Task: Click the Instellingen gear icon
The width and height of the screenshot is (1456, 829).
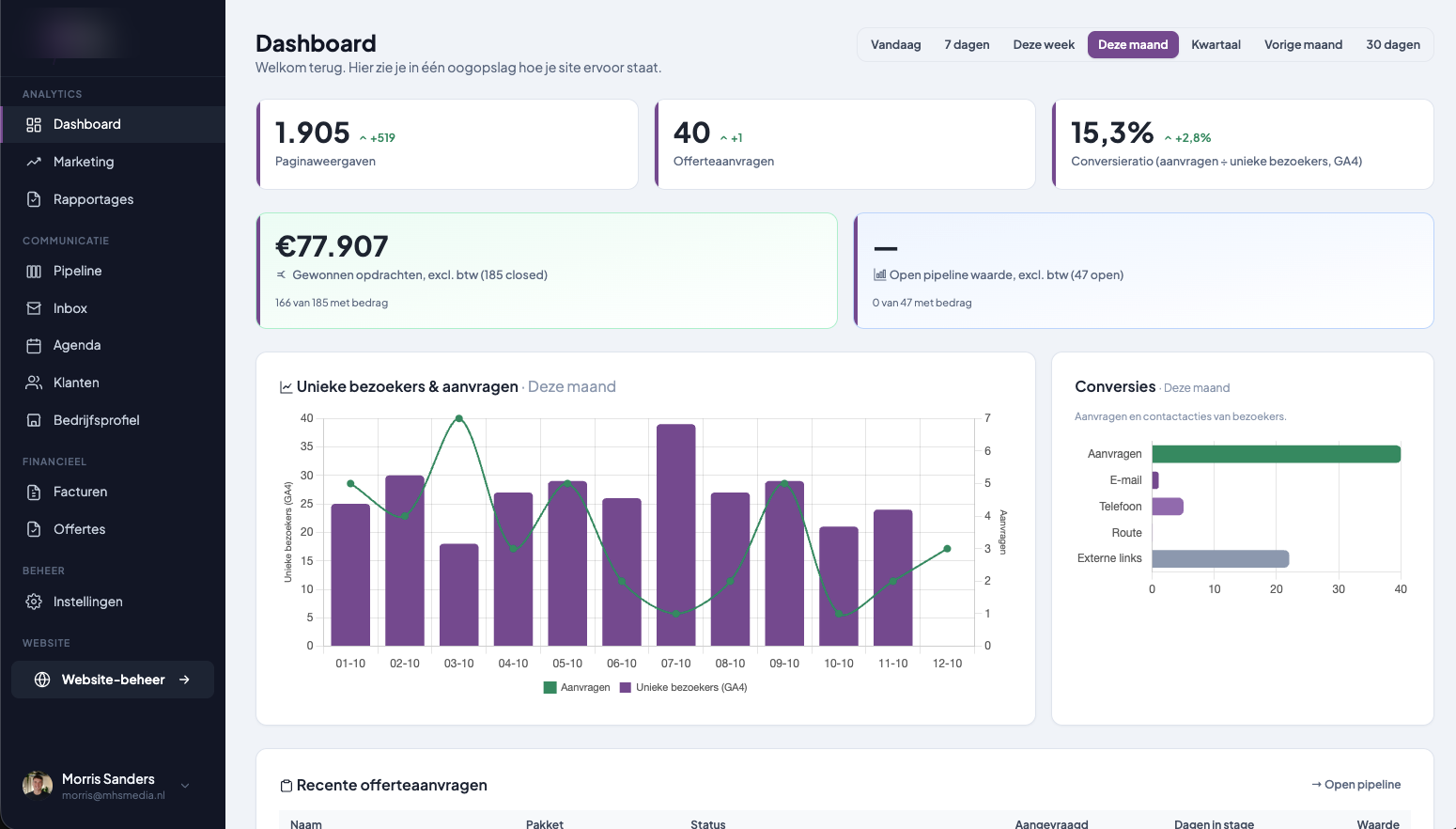Action: pyautogui.click(x=34, y=602)
